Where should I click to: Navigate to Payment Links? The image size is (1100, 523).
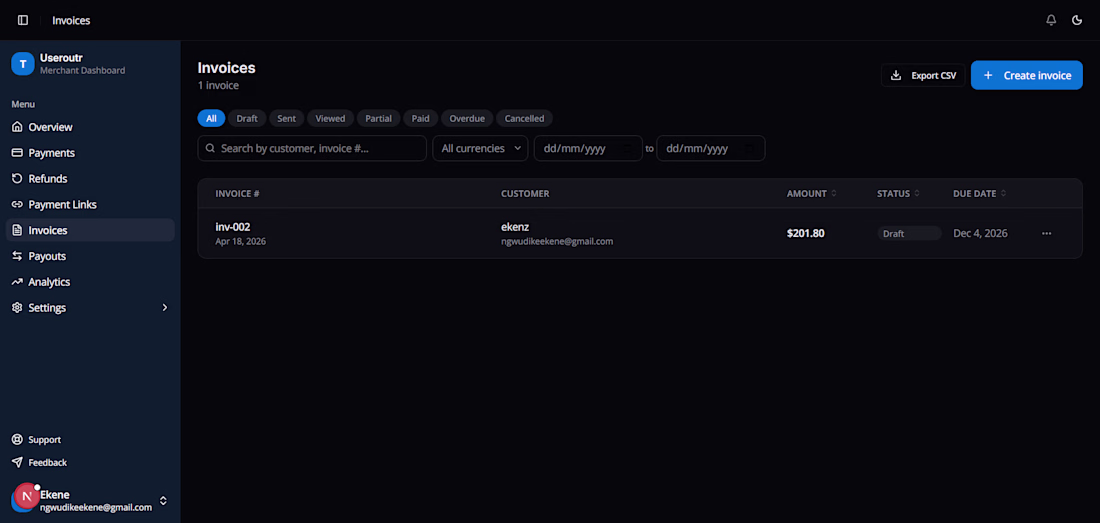pos(90,205)
